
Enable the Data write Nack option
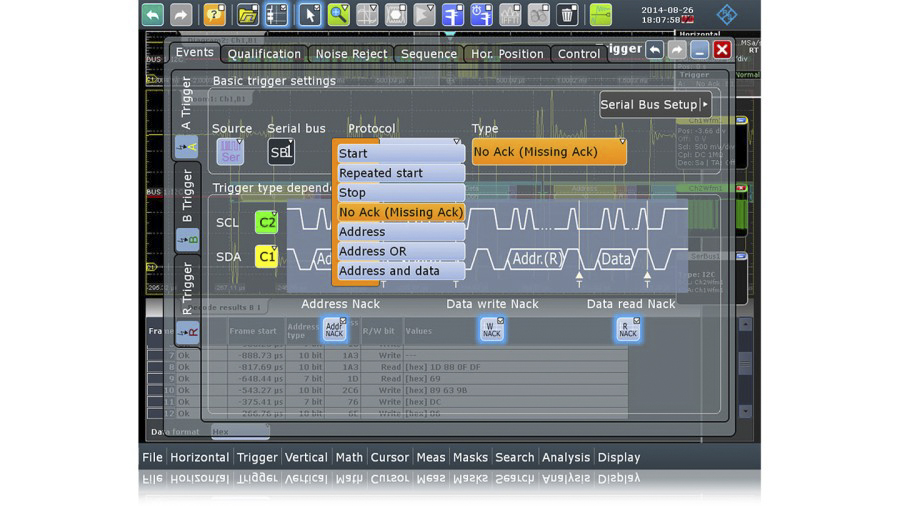pos(491,329)
